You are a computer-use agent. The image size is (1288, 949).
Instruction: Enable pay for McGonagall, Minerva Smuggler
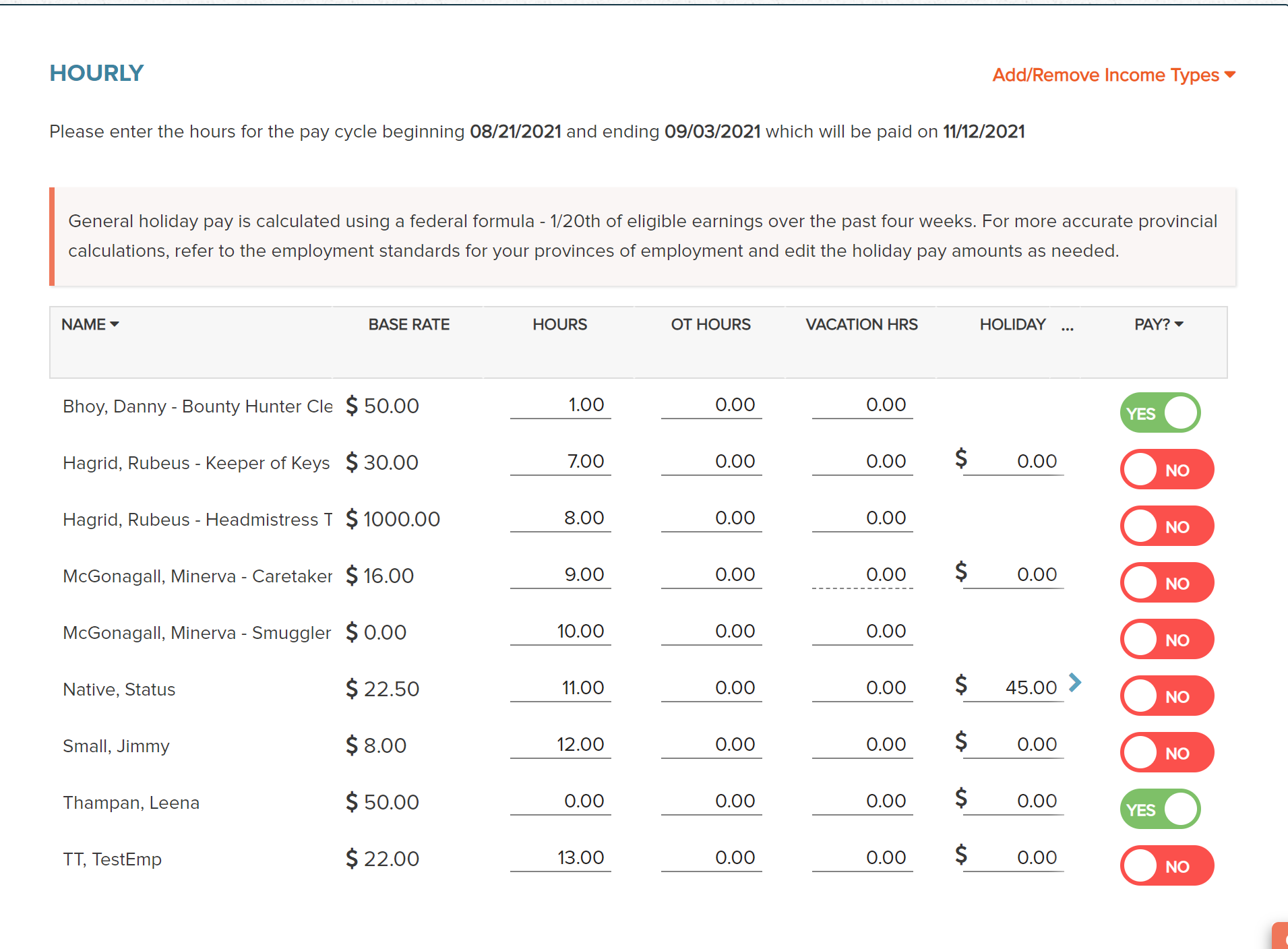(1167, 639)
